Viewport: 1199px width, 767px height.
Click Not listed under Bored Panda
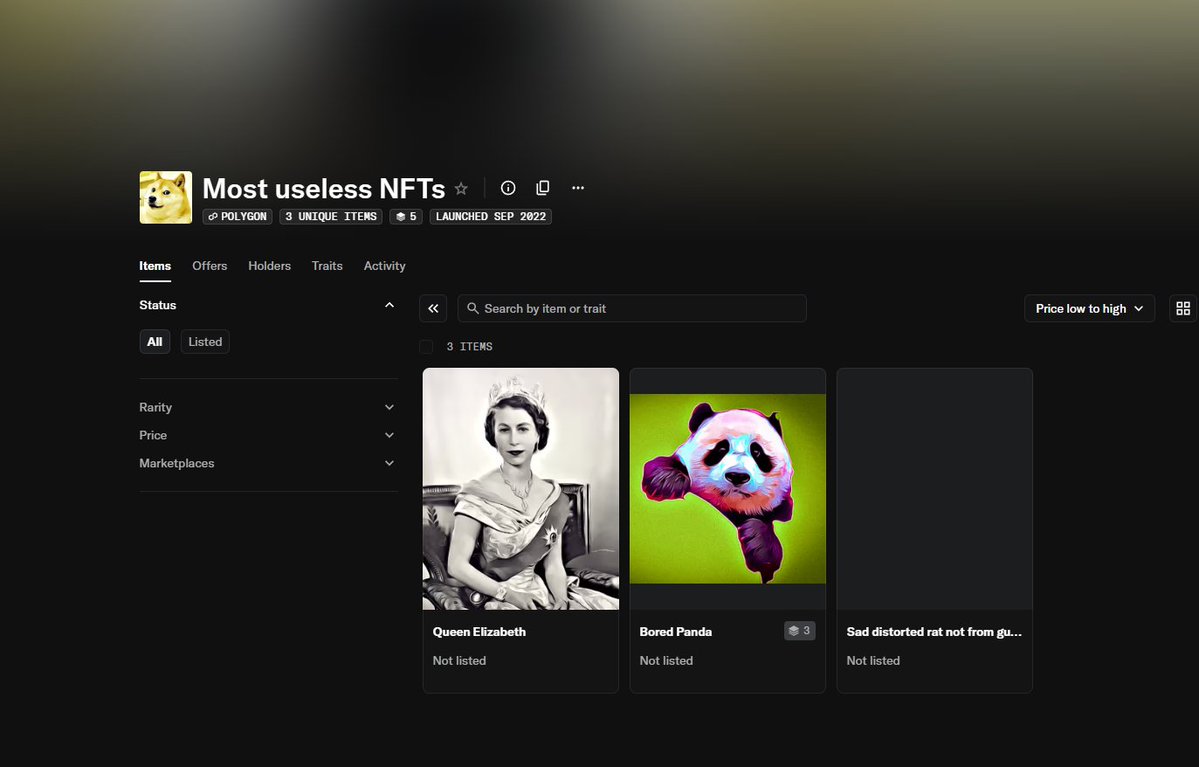tap(666, 661)
